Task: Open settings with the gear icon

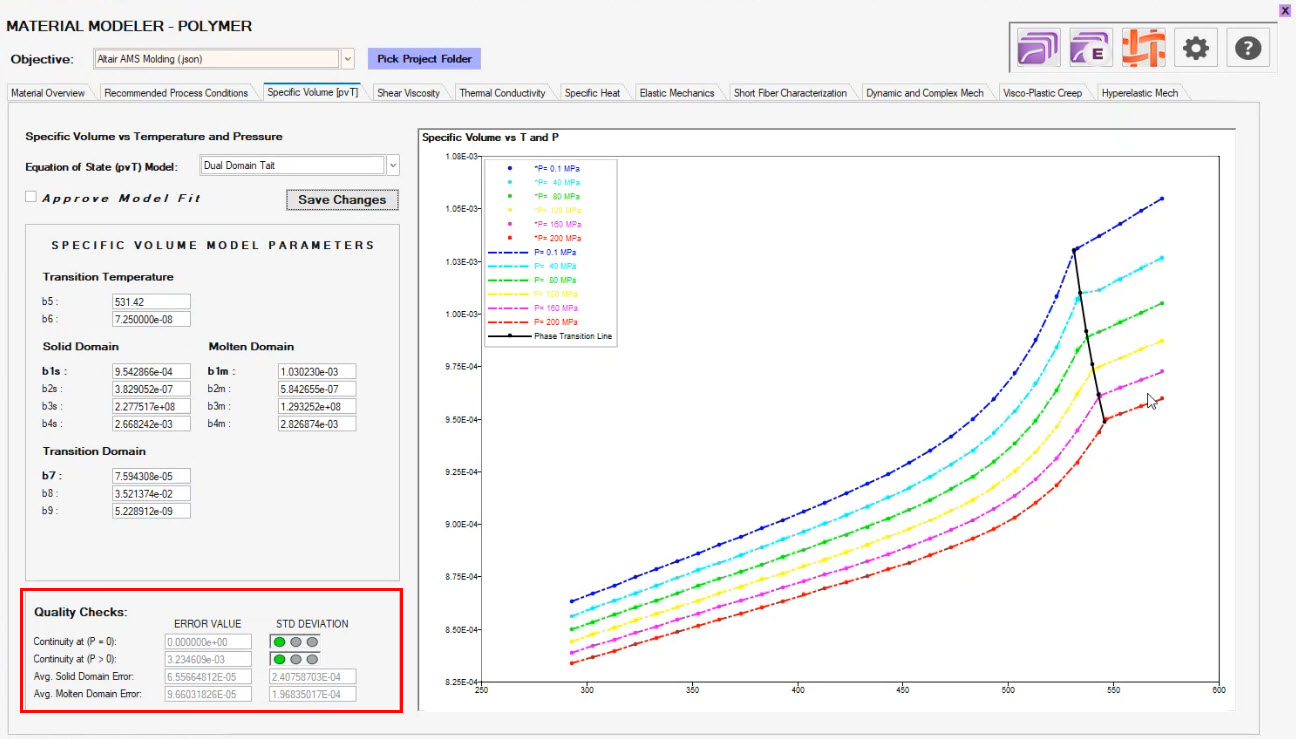Action: pyautogui.click(x=1195, y=48)
